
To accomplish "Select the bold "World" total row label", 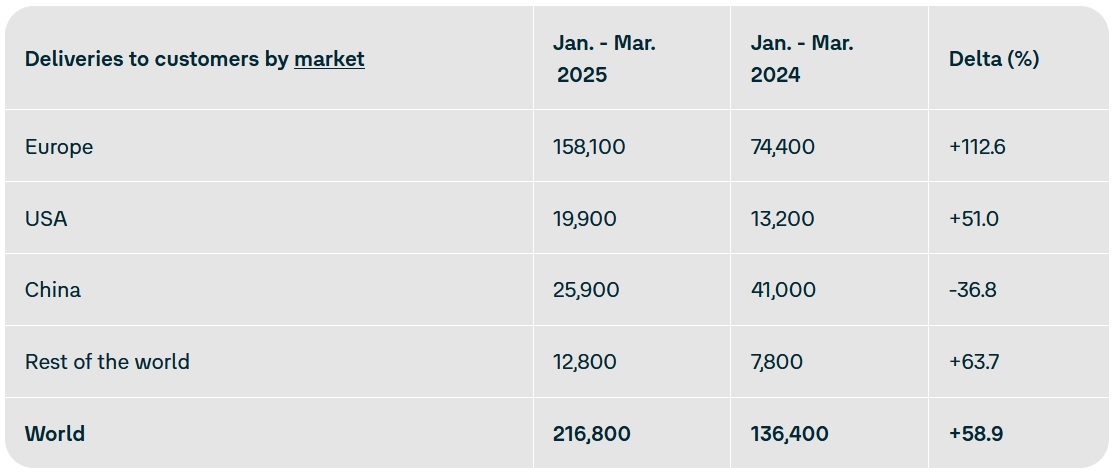I will [x=55, y=434].
